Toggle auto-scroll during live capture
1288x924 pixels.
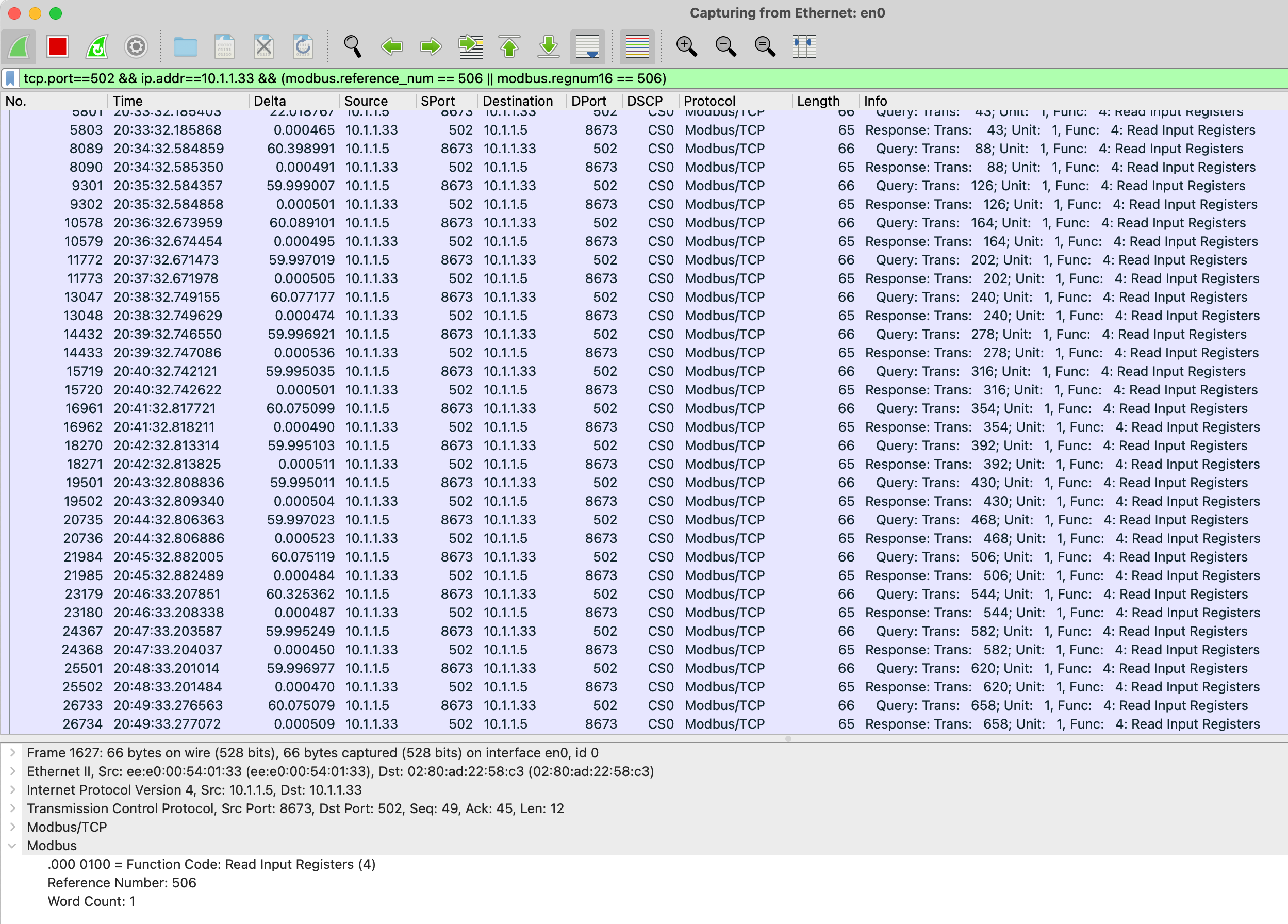[x=587, y=46]
